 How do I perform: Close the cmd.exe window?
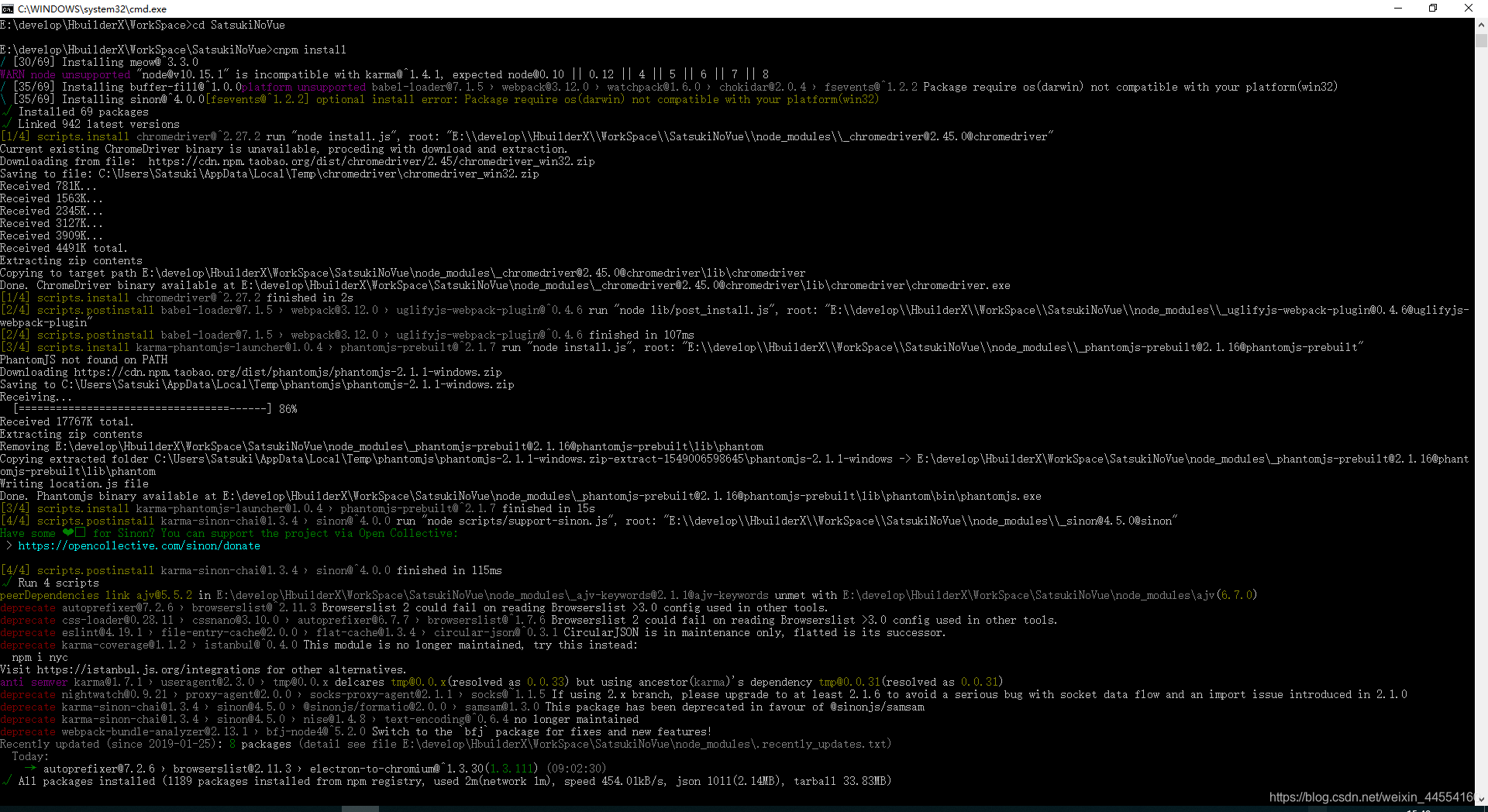[x=1469, y=9]
